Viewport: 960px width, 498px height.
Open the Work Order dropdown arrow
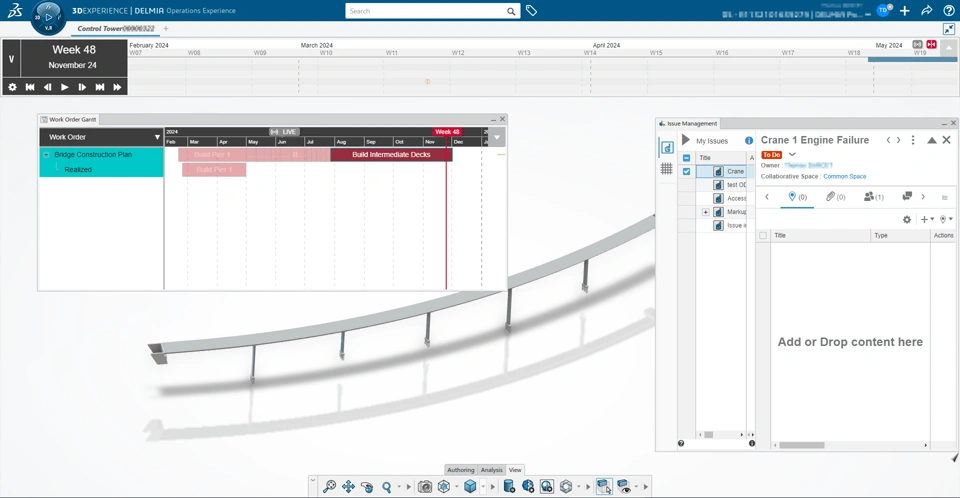(157, 137)
